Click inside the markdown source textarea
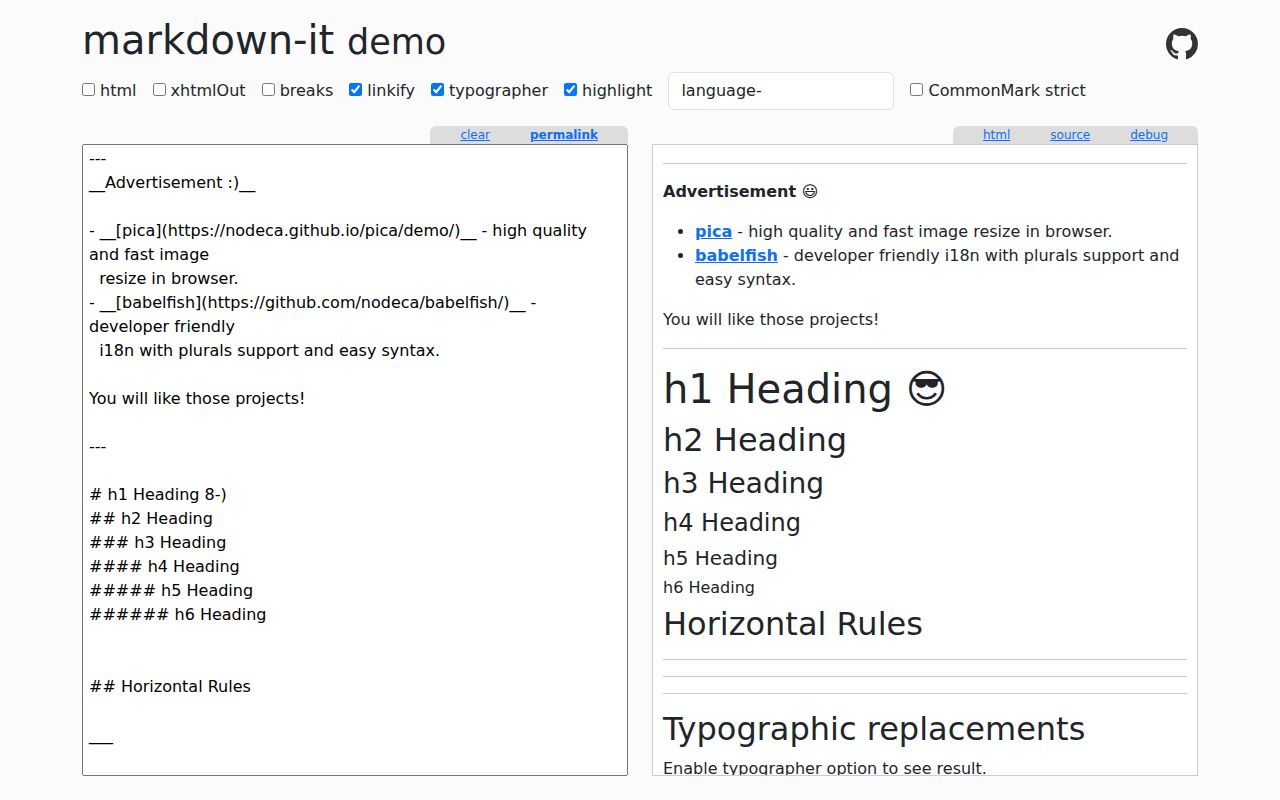This screenshot has width=1280, height=800. (355, 460)
